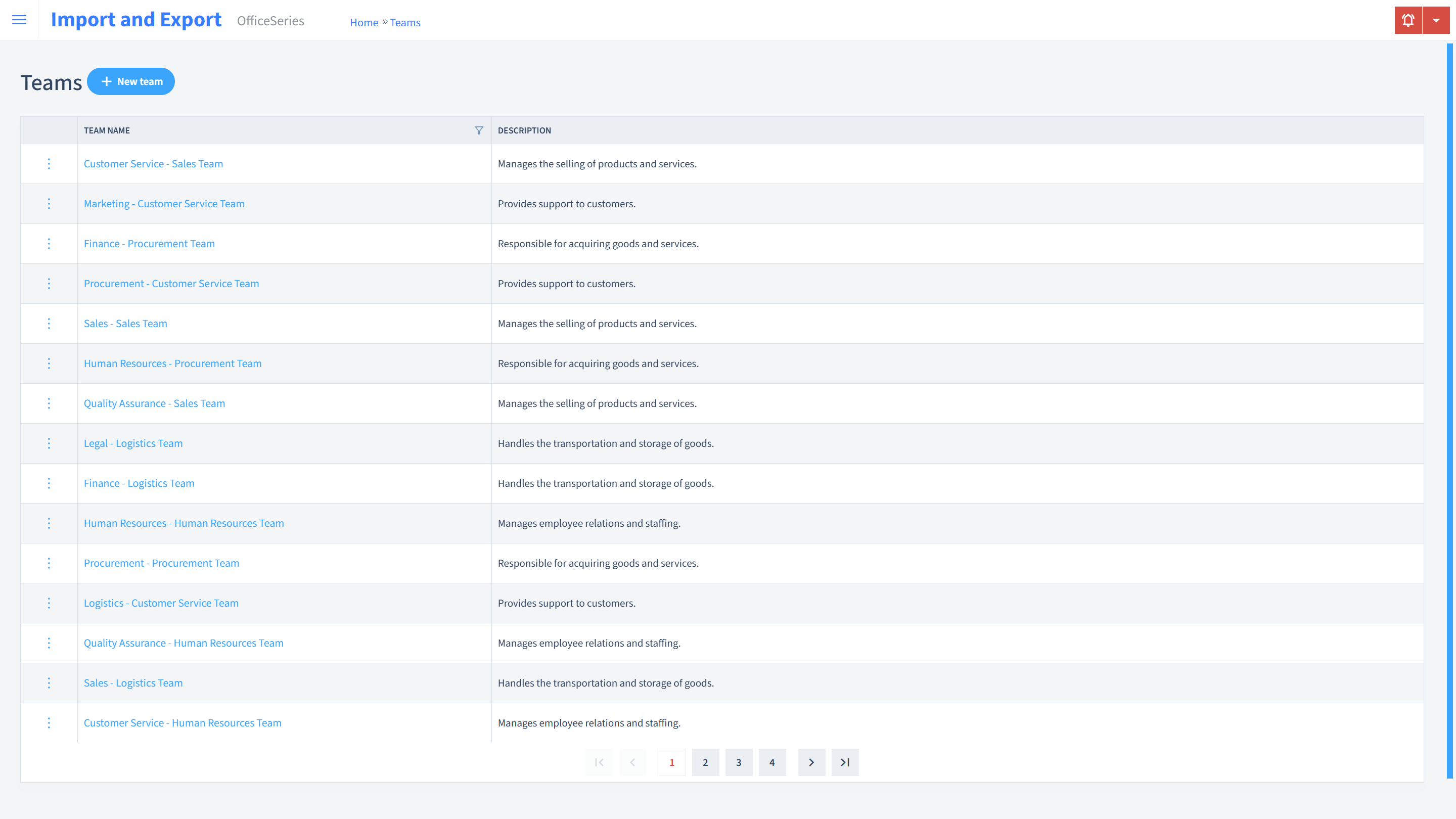
Task: Click the next page arrow button
Action: pyautogui.click(x=812, y=762)
